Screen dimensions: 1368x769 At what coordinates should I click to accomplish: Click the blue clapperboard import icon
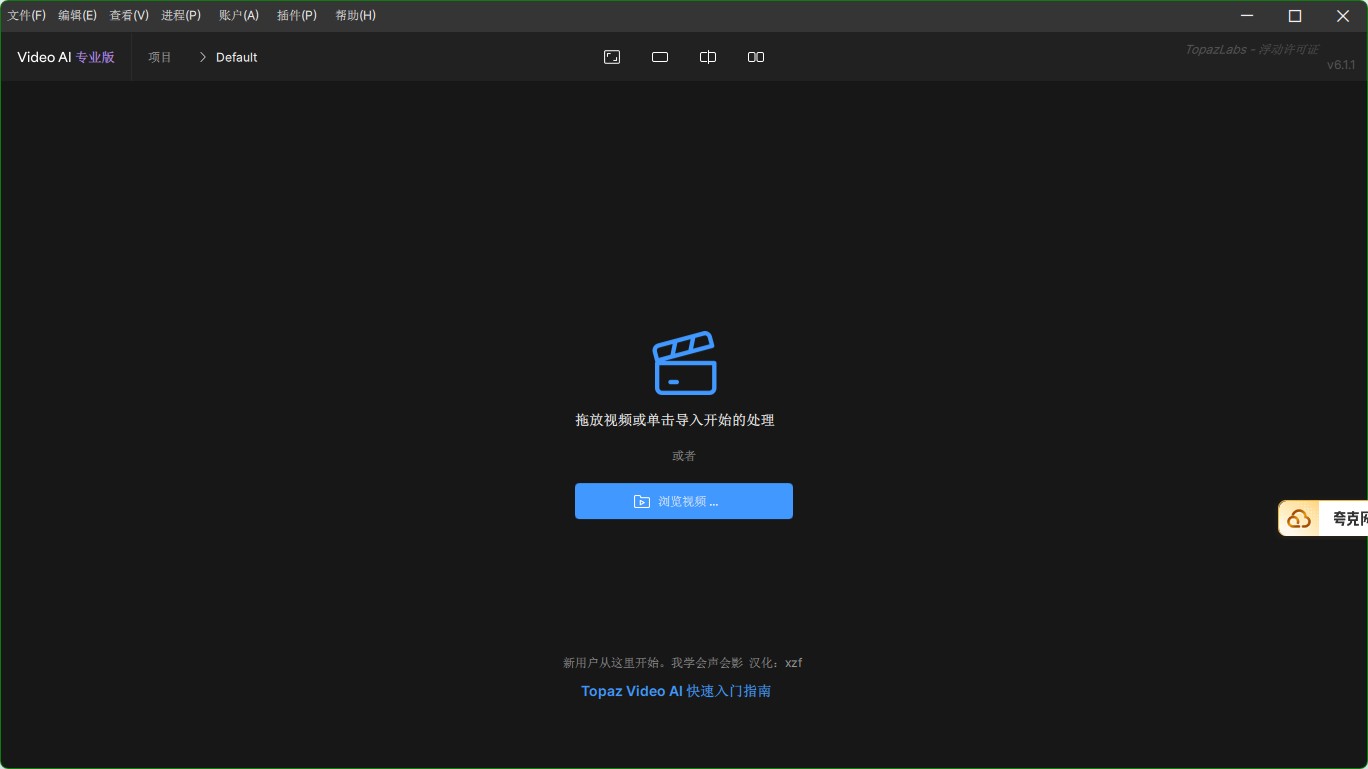(x=684, y=363)
